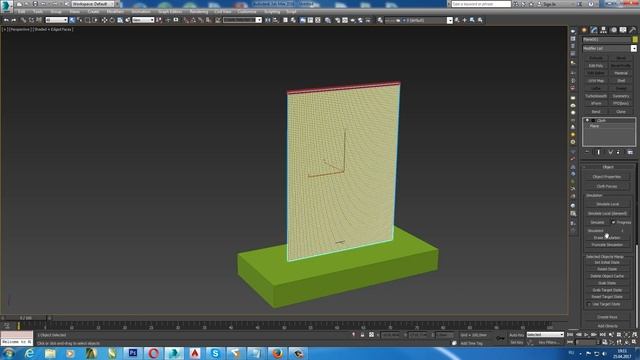Go to the start frame
The width and height of the screenshot is (640, 360).
click(571, 335)
